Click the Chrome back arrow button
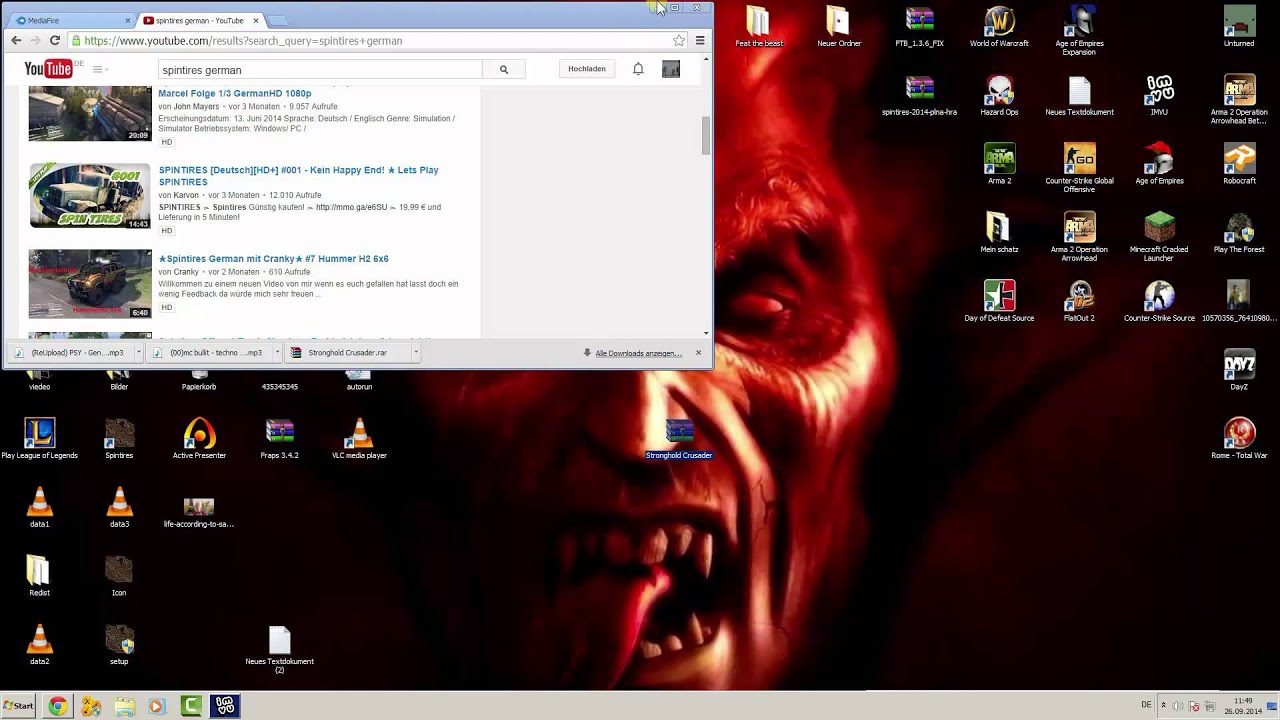This screenshot has height=720, width=1280. point(16,40)
